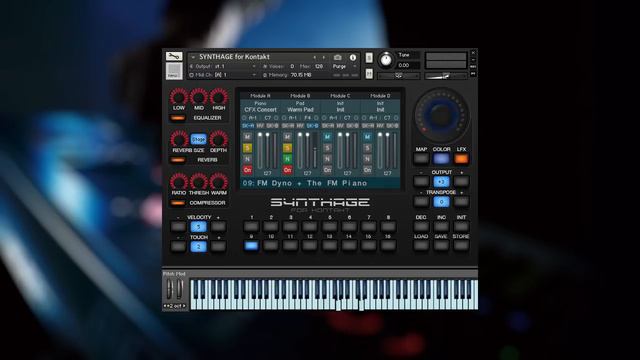Open Module B Warm Pad sound selector

300,109
